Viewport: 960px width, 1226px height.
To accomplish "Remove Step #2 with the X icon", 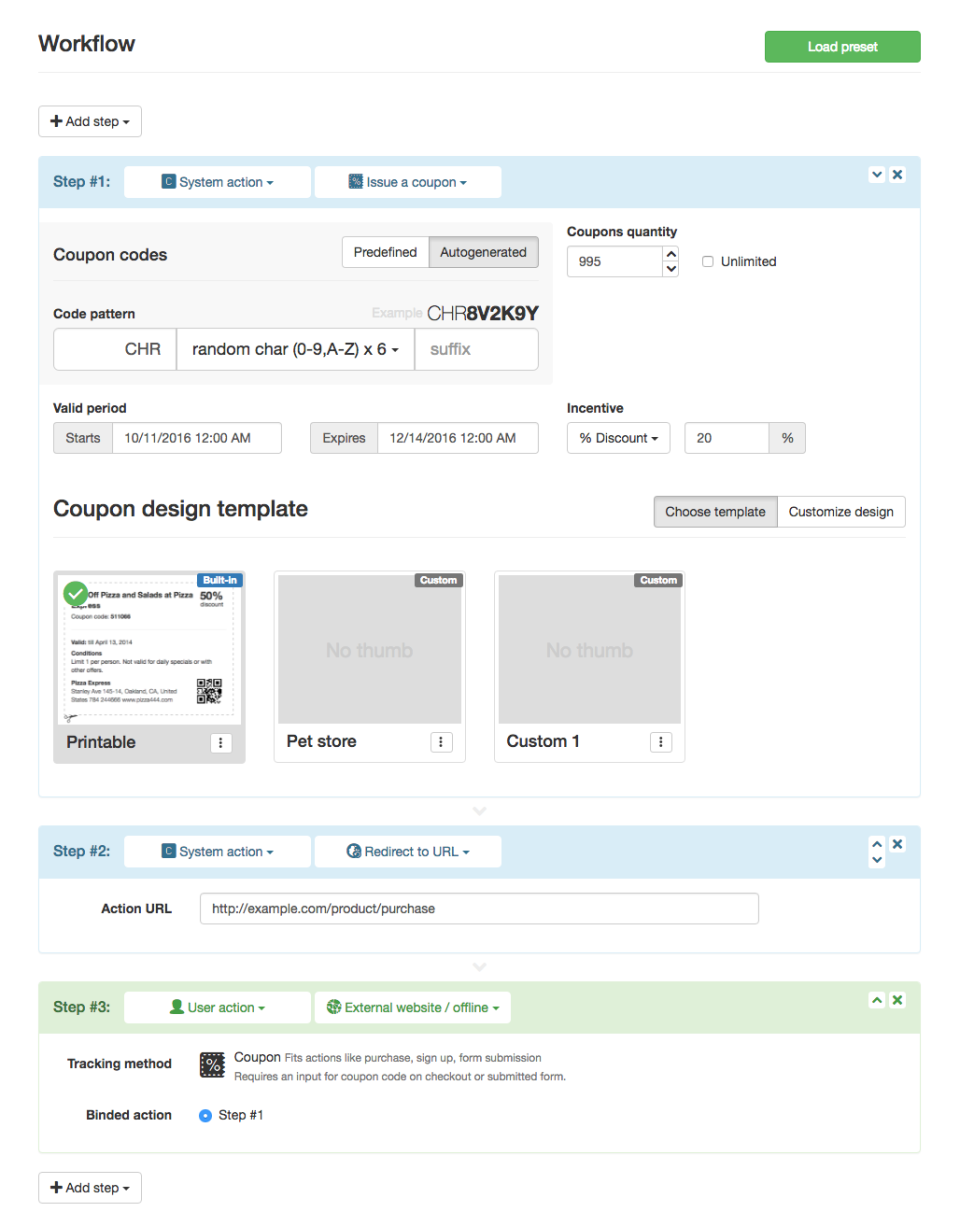I will [x=898, y=843].
